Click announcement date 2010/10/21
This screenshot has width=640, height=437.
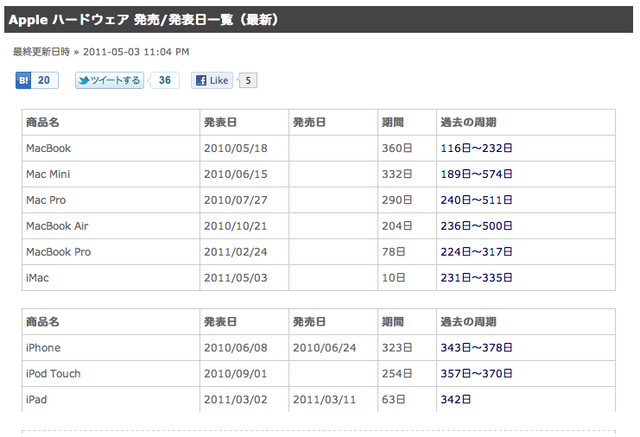(236, 226)
